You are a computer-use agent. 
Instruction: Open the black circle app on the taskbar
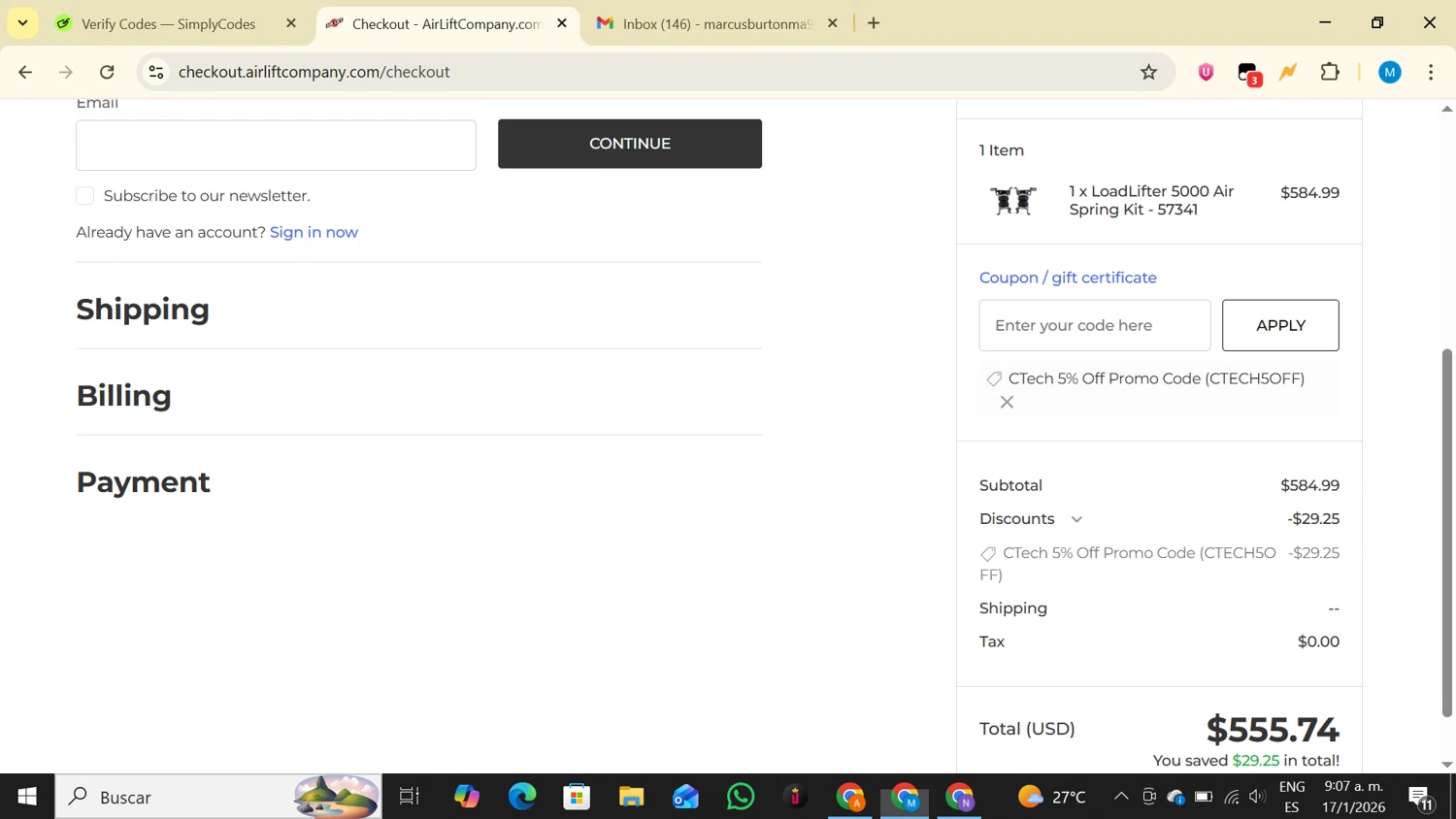[x=795, y=797]
